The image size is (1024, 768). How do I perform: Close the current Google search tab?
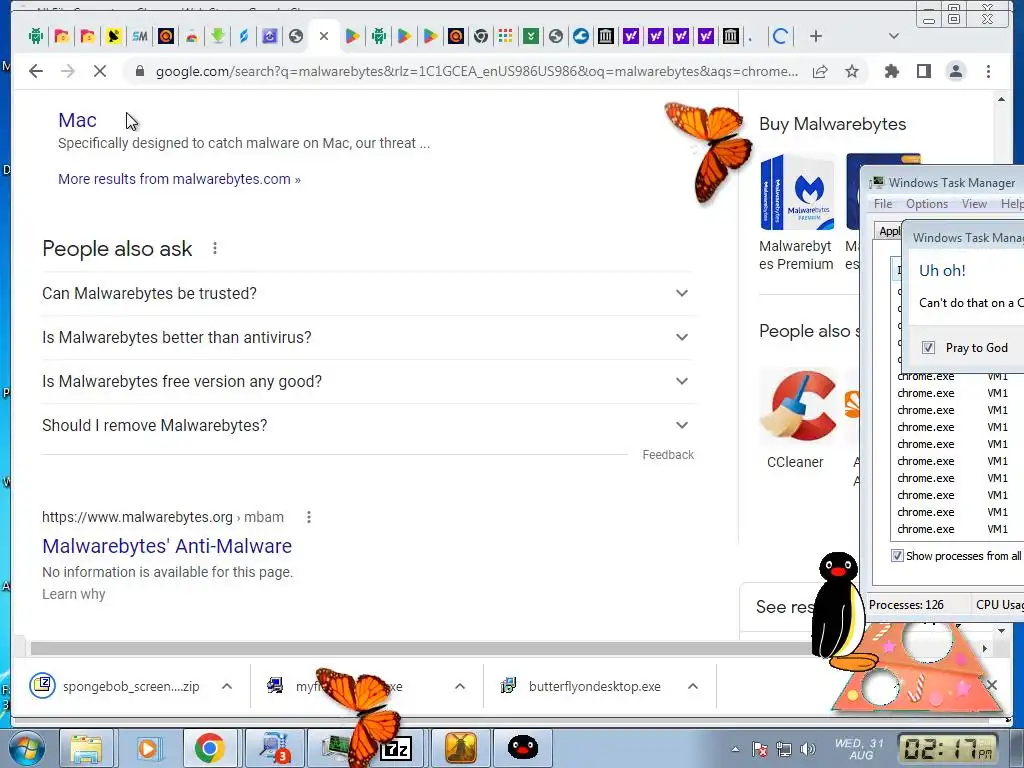point(323,37)
